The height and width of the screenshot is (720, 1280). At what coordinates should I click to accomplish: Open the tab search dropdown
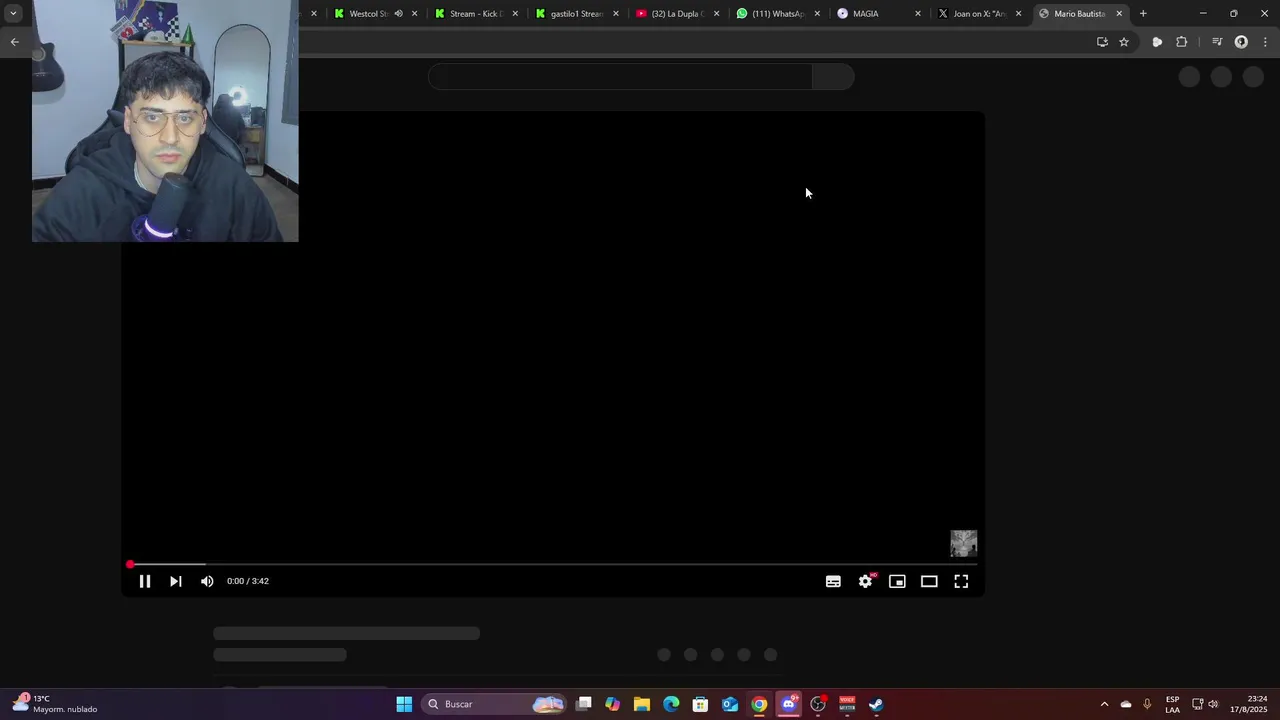(x=13, y=14)
